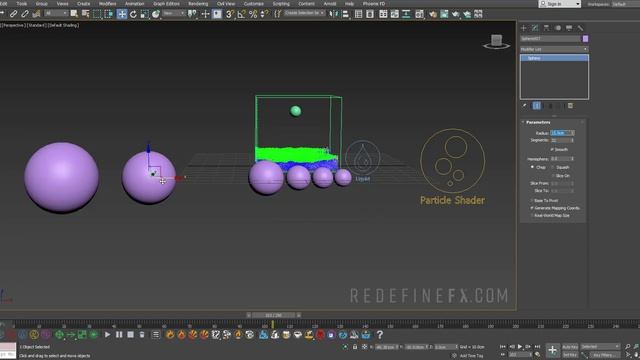Open the key mode Selected dropdown
Image resolution: width=640 pixels, height=360 pixels.
600,347
